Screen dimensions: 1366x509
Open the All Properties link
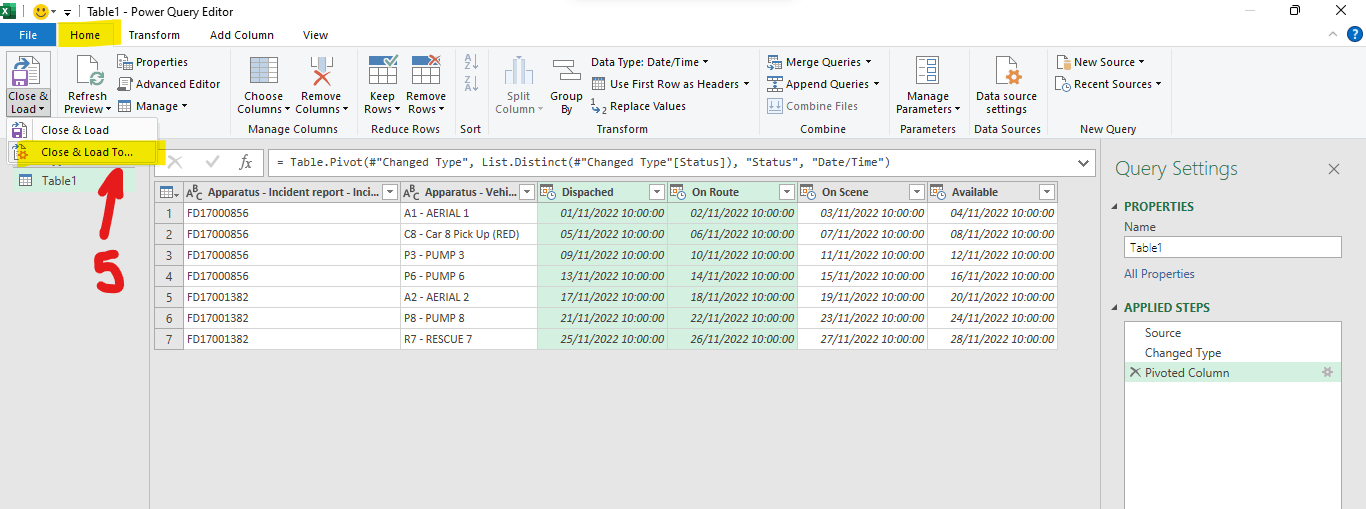point(1159,274)
